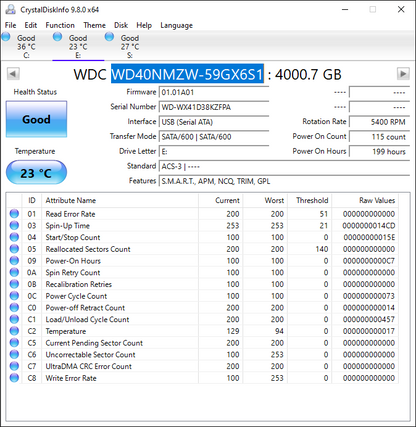Open the File menu
Image resolution: width=416 pixels, height=427 pixels.
10,25
